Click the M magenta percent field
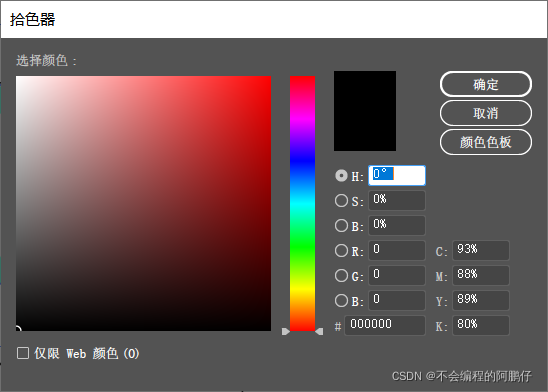The width and height of the screenshot is (548, 392). point(481,275)
